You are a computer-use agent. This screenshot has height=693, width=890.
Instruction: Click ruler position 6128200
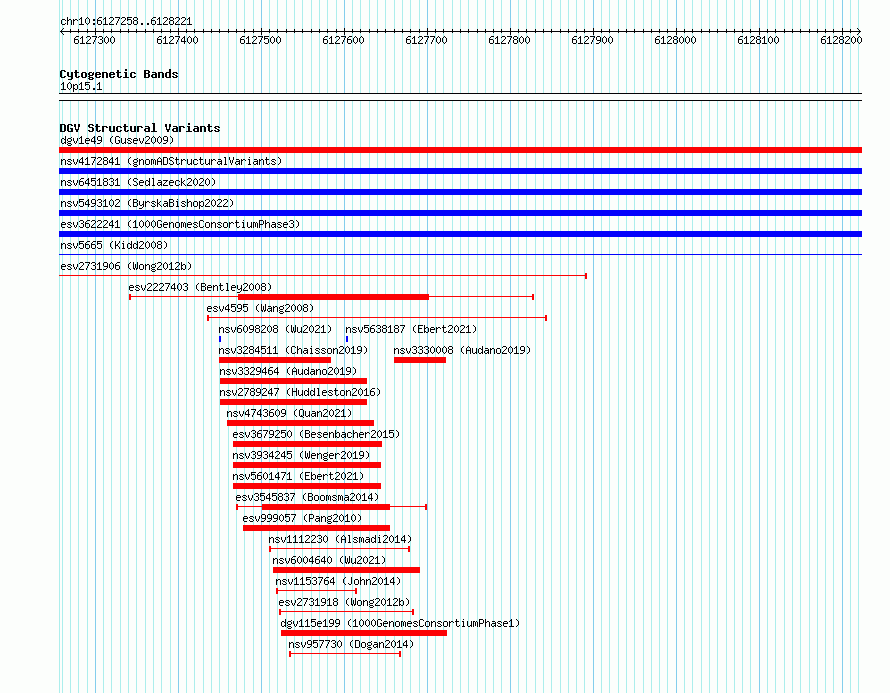point(841,40)
